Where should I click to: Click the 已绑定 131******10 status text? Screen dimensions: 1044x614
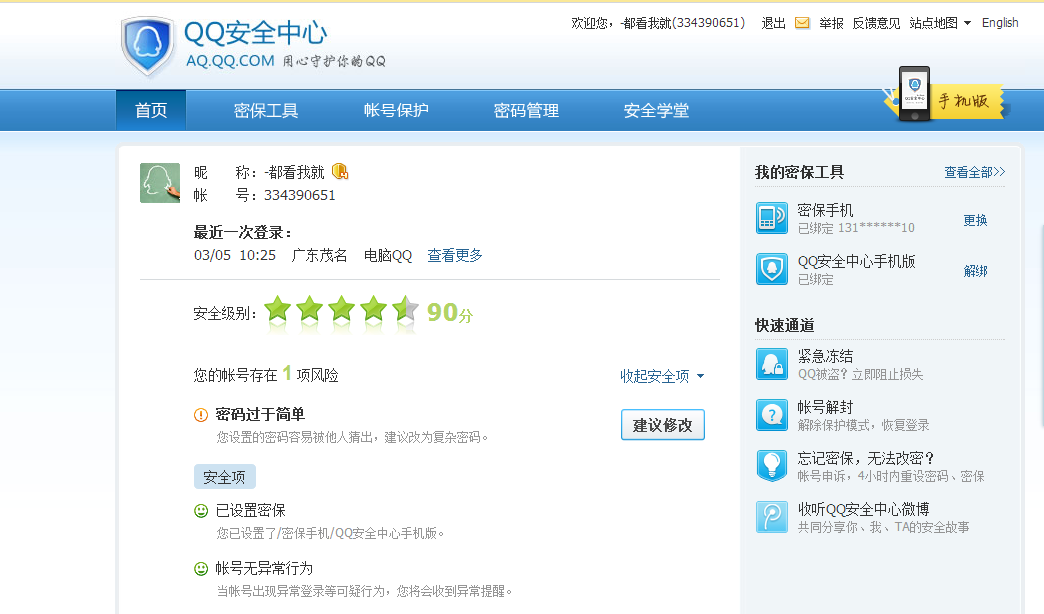click(x=856, y=228)
